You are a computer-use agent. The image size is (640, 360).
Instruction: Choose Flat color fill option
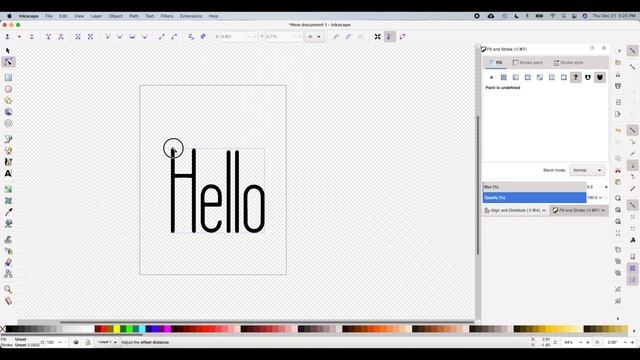click(504, 77)
